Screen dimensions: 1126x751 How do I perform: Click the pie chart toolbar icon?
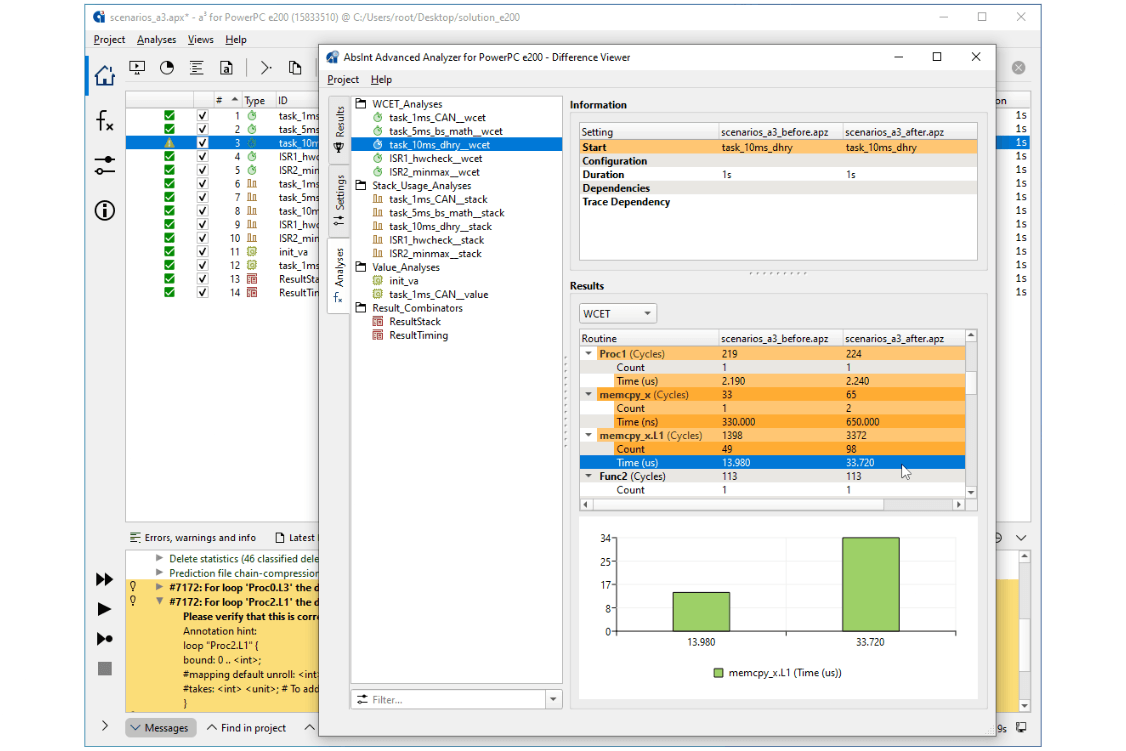167,68
